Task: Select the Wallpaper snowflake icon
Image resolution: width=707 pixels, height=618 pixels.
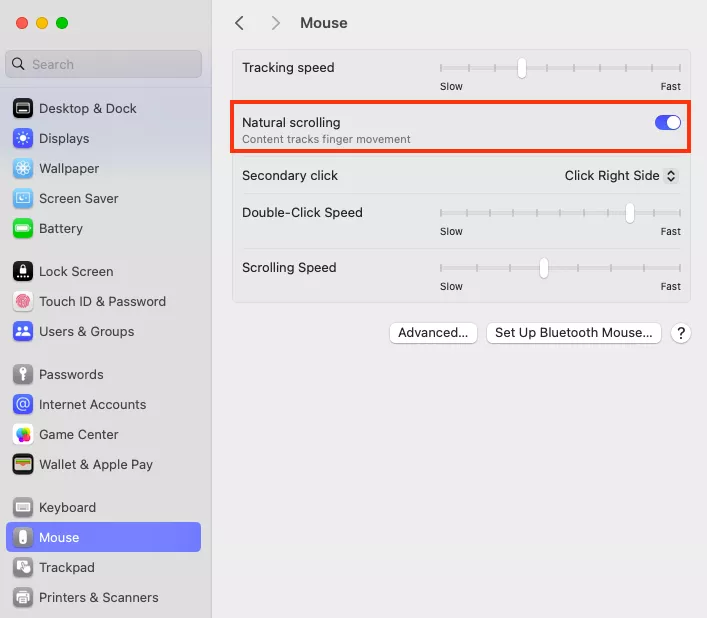Action: click(x=23, y=169)
